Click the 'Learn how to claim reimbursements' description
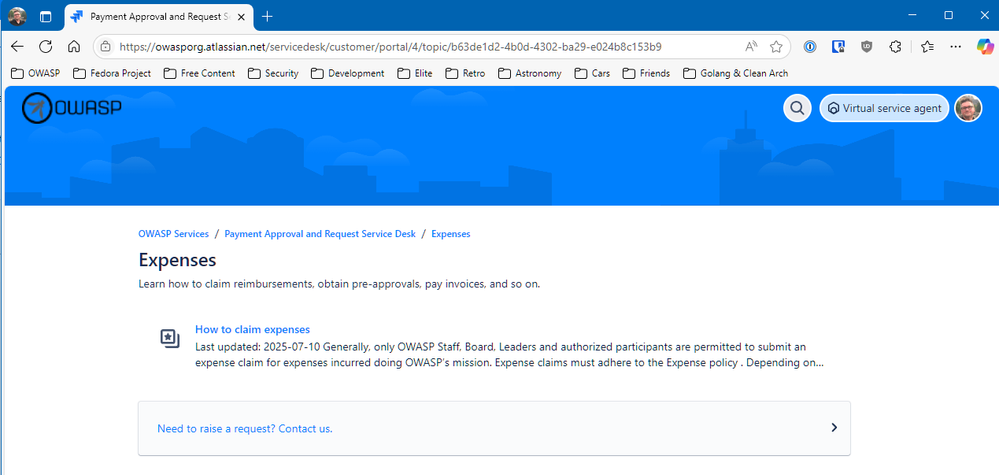This screenshot has width=999, height=475. (339, 284)
